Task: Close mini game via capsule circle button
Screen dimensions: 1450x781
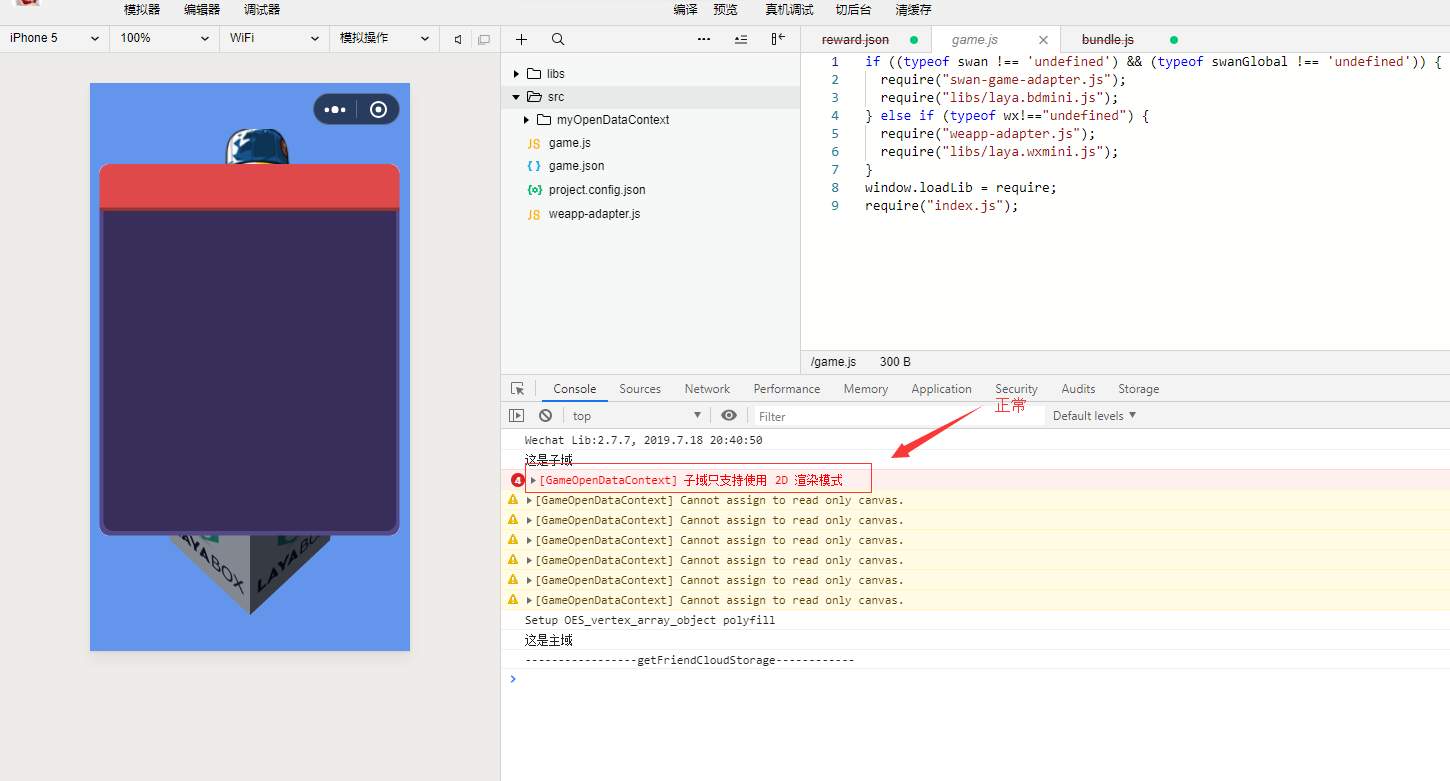Action: tap(378, 110)
